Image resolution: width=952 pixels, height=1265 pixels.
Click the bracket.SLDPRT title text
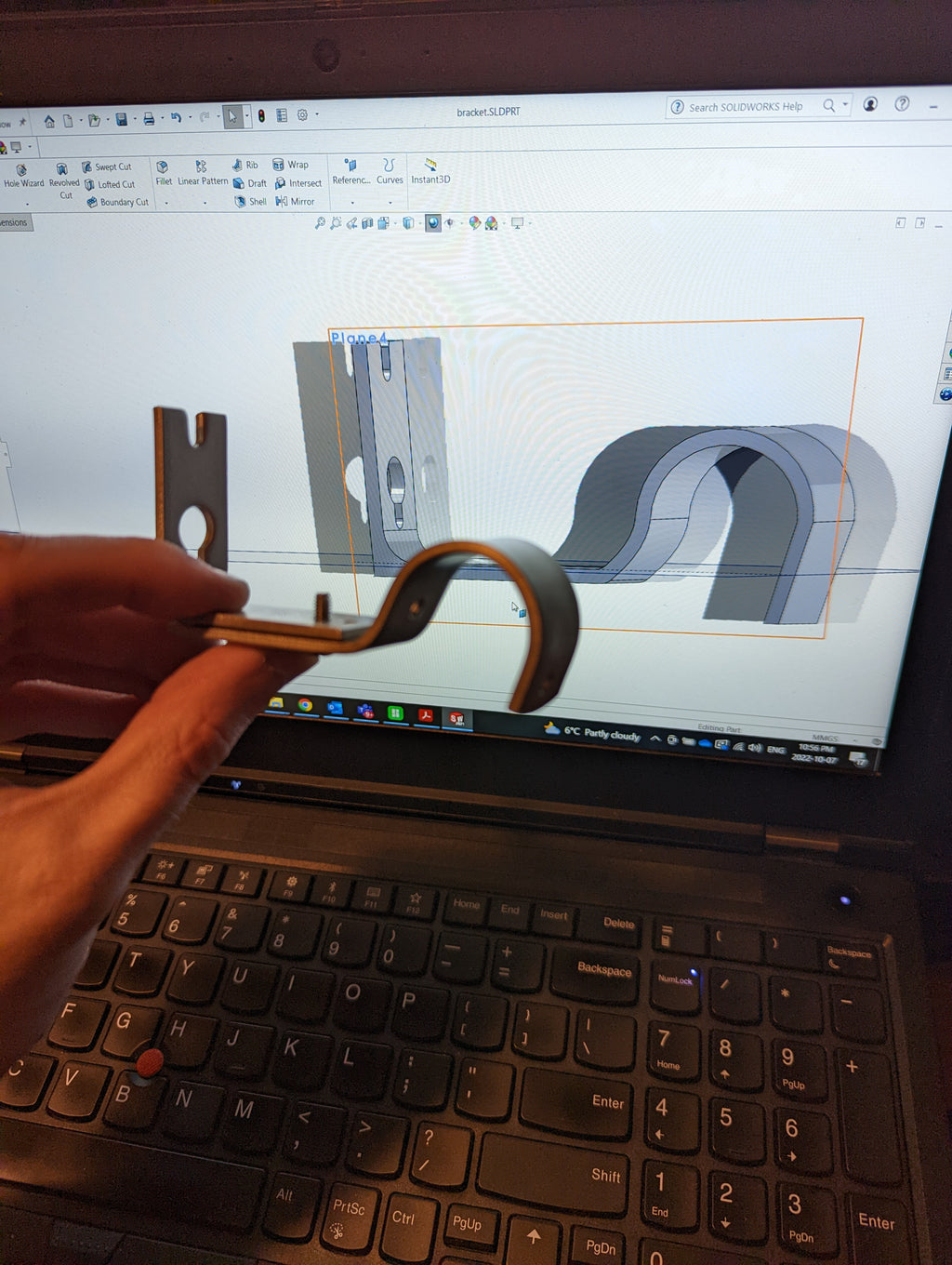pos(488,112)
